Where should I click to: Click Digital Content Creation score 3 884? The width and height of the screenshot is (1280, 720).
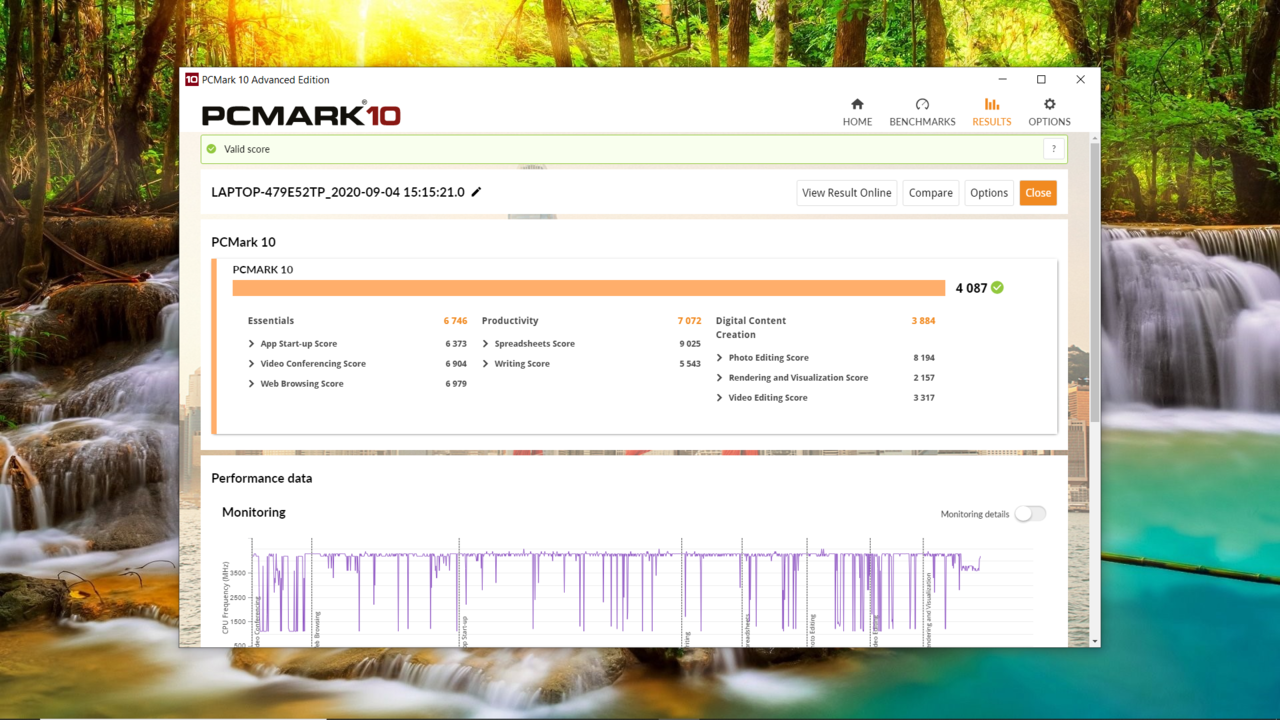[x=923, y=321]
